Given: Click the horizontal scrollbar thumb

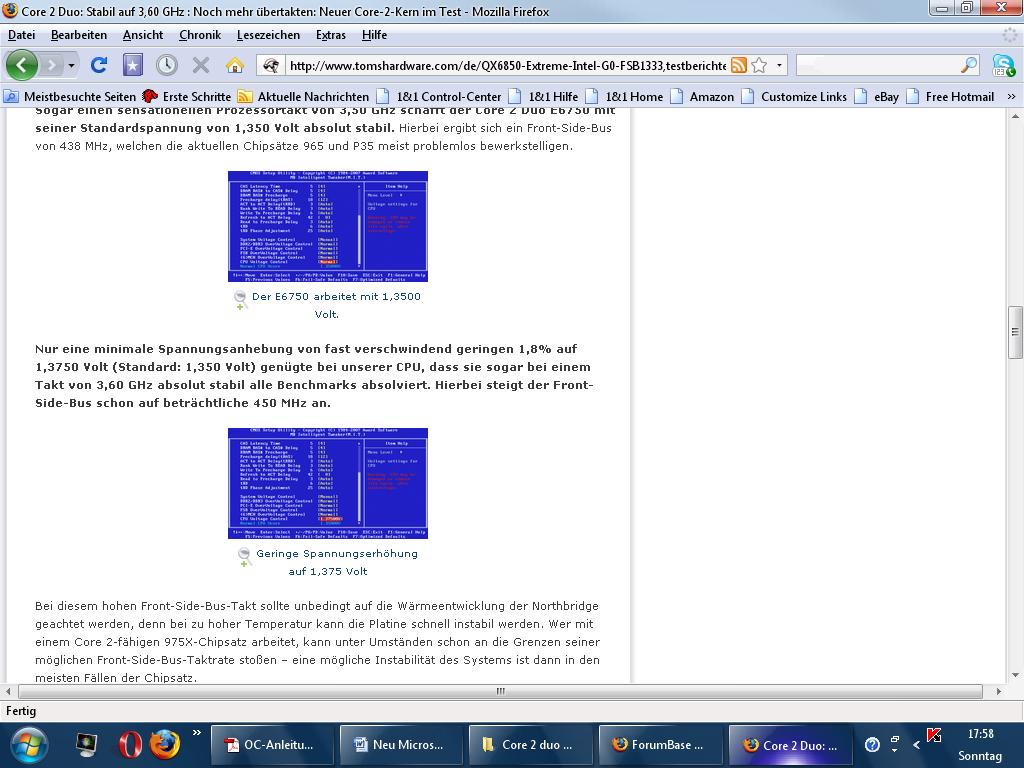Looking at the screenshot, I should (500, 691).
